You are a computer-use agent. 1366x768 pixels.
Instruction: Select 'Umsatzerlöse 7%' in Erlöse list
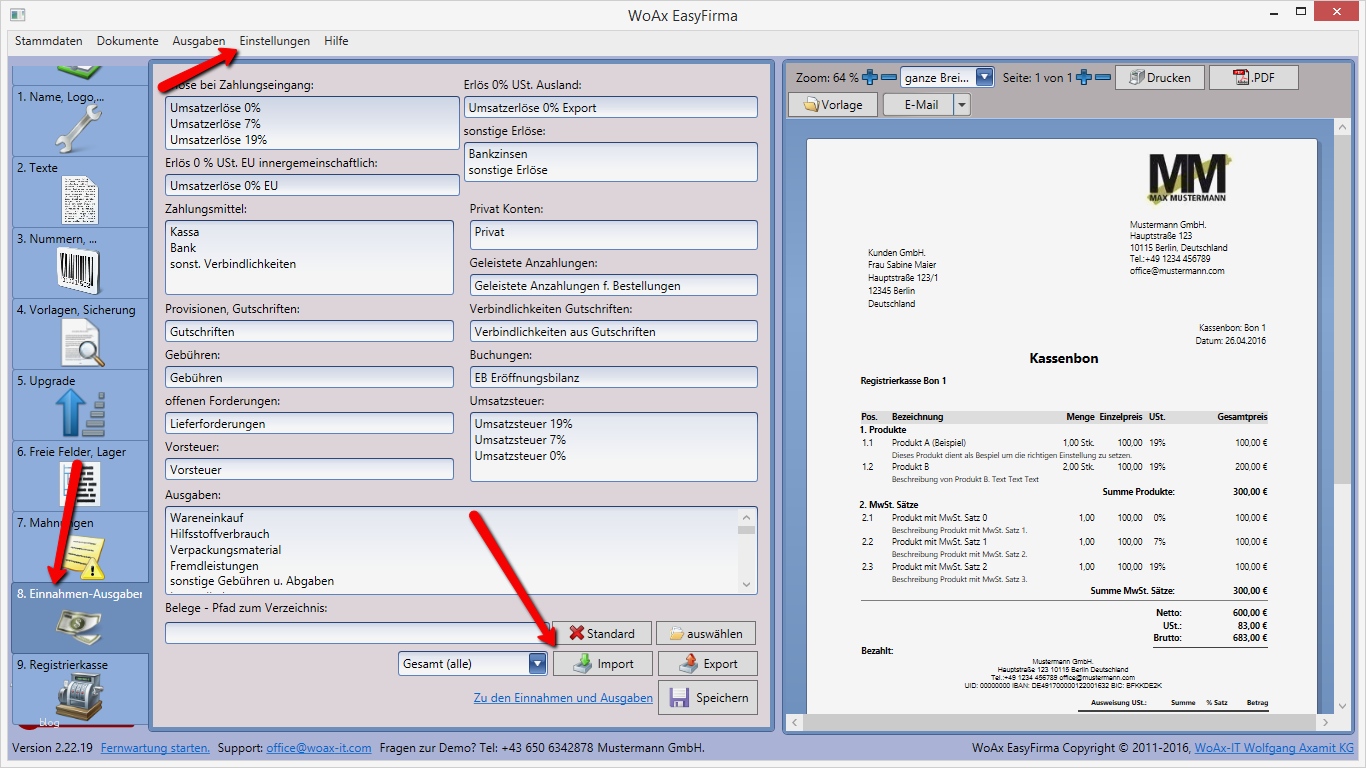click(215, 124)
